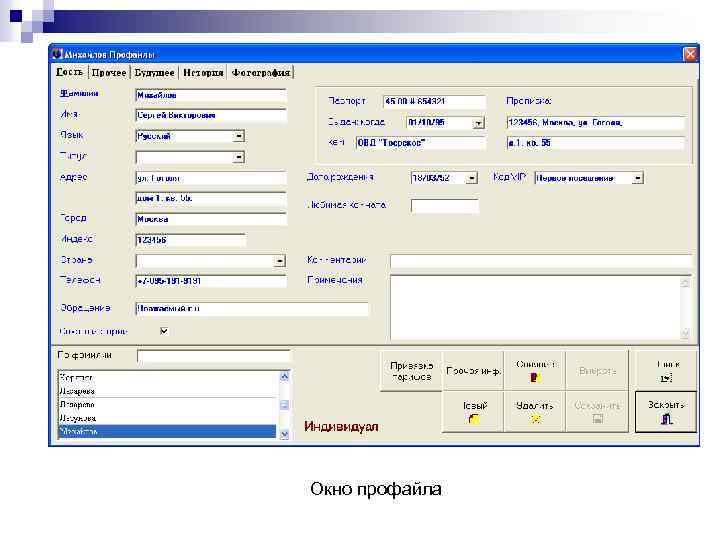720x540 pixels.
Task: Click inside the Примечания text area
Action: (x=535, y=308)
